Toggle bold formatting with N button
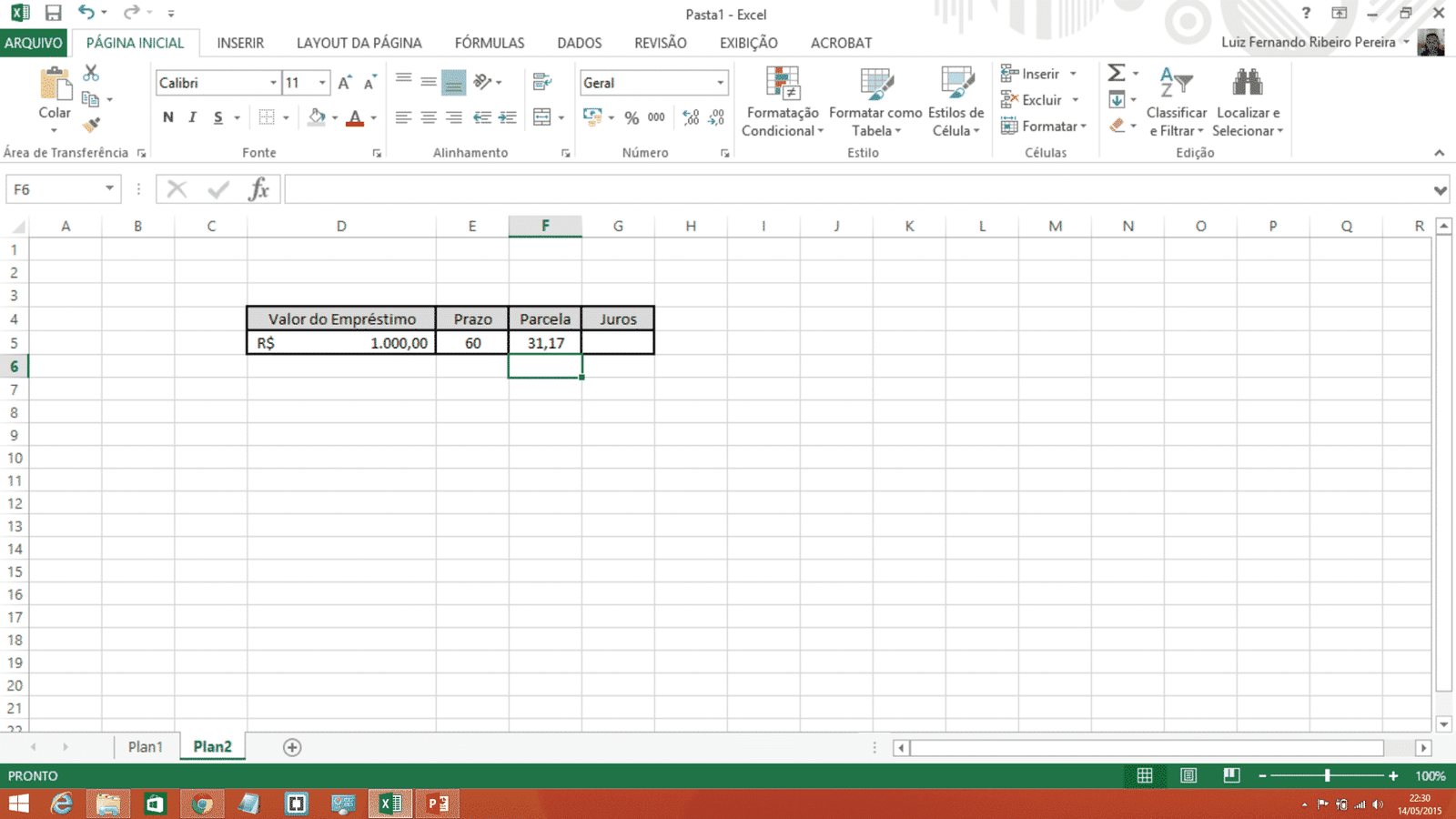The width and height of the screenshot is (1456, 819). (x=168, y=117)
